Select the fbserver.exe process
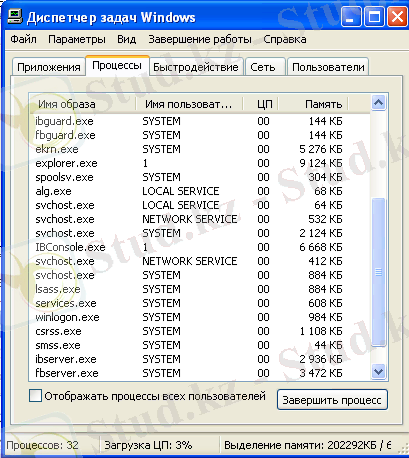Viewport: 409px width, 458px height. 200,373
